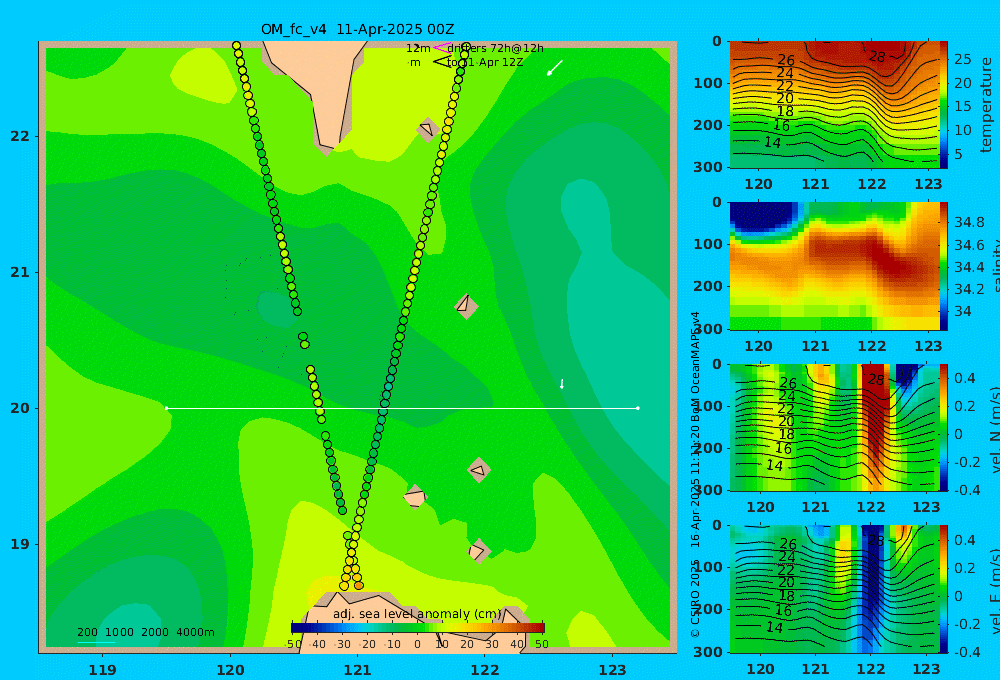This screenshot has height=680, width=1000.
Task: Open the vel. N section panel
Action: pos(834,427)
